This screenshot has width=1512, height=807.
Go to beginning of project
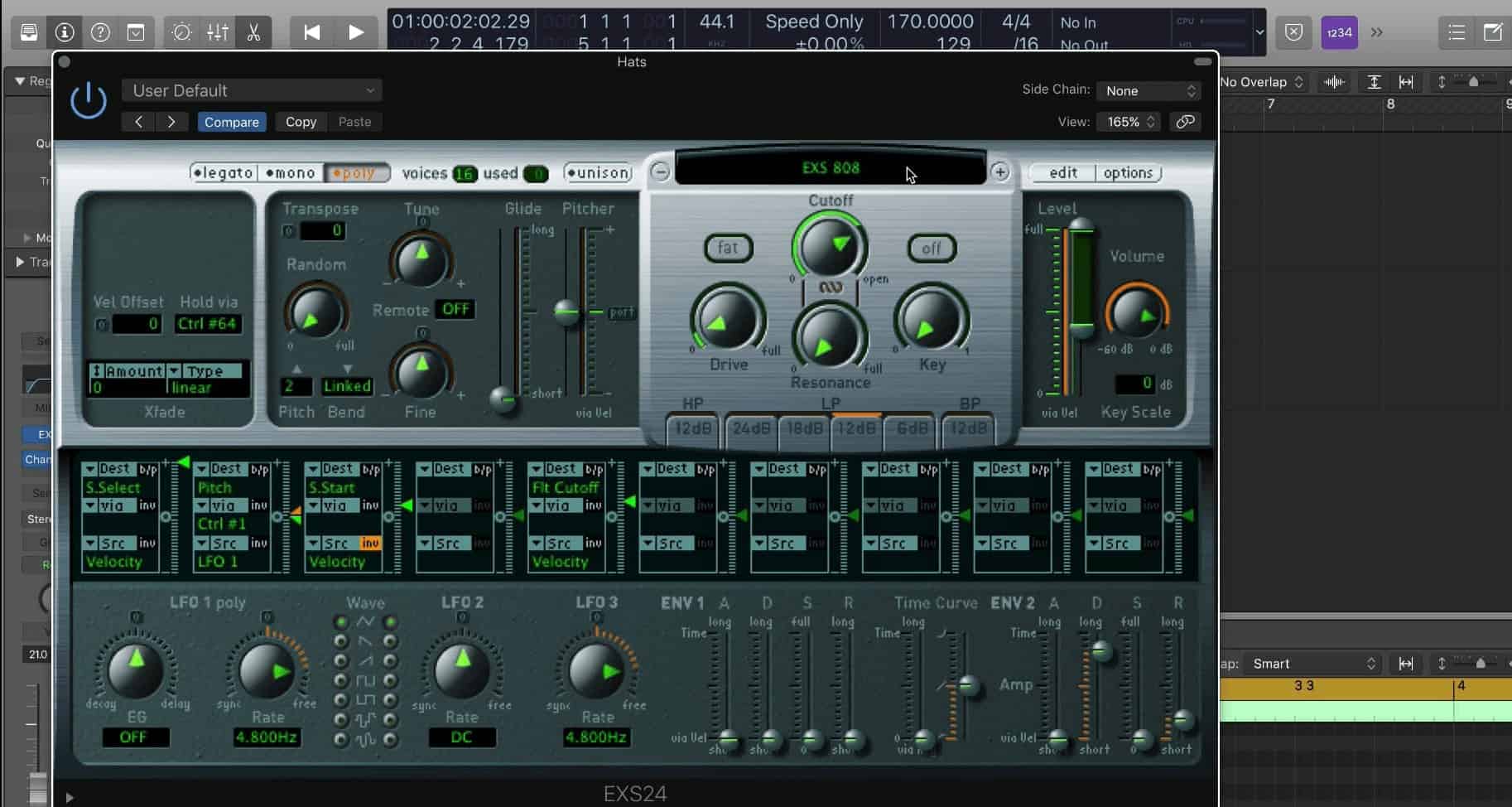(x=311, y=32)
